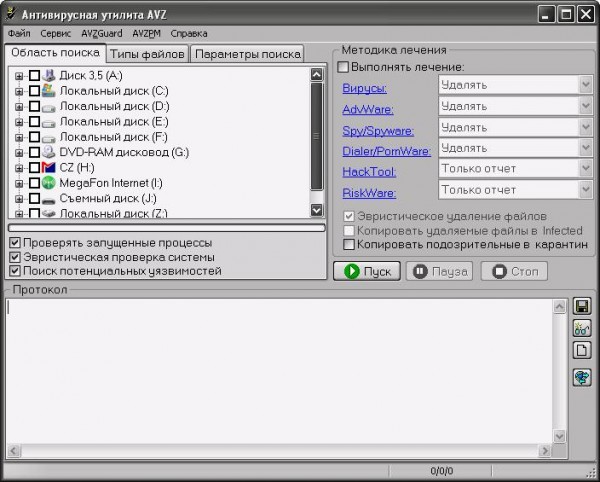
Task: Toggle Эвристическая проверка системы checkbox
Action: [x=15, y=257]
